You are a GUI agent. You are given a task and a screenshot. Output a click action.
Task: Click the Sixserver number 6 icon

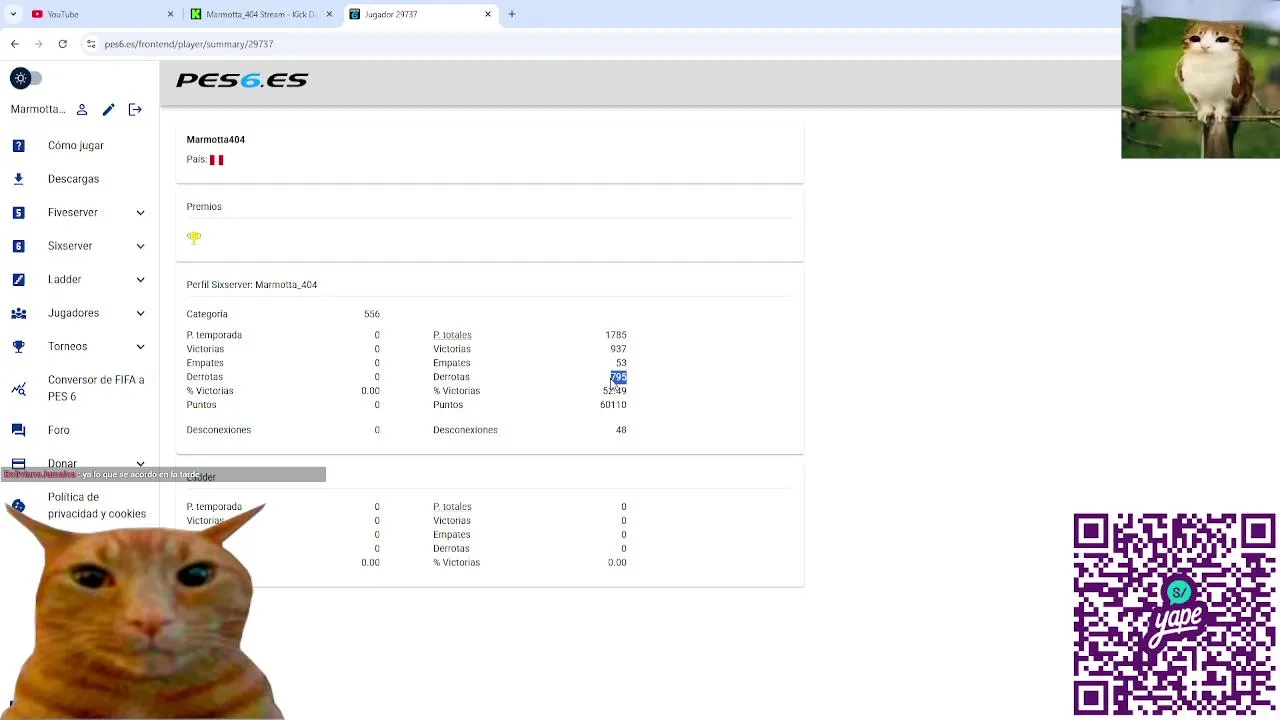18,246
